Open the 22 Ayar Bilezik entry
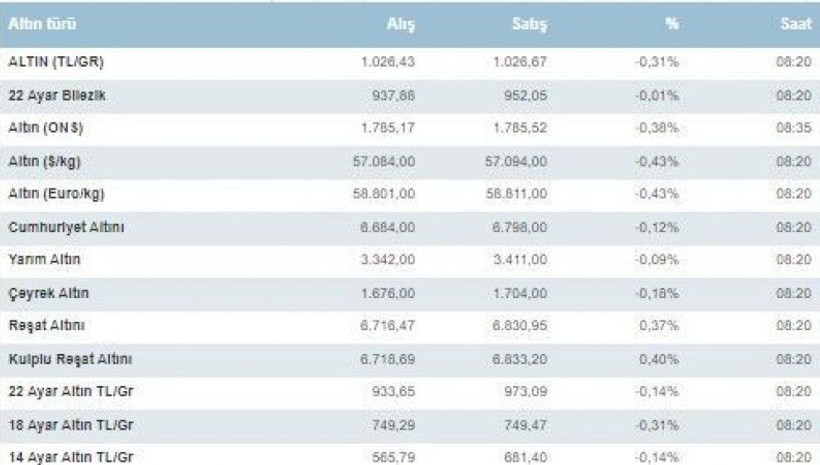The height and width of the screenshot is (465, 820). 56,95
